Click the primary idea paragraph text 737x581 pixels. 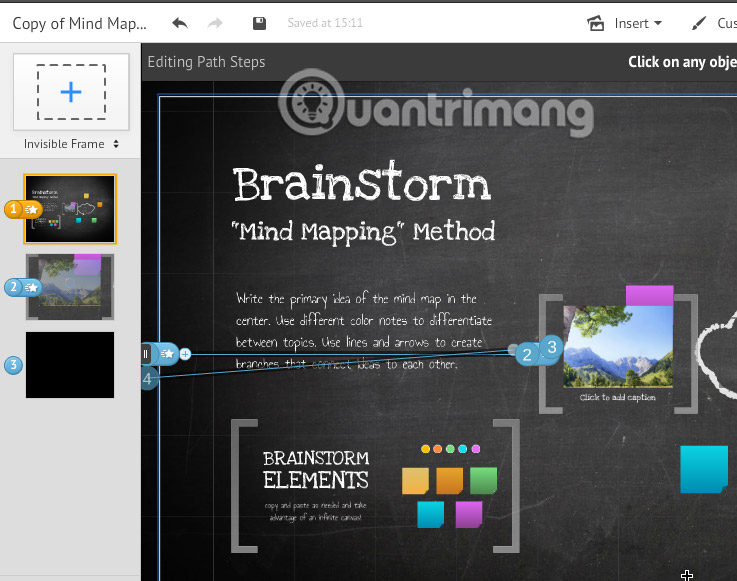point(363,331)
